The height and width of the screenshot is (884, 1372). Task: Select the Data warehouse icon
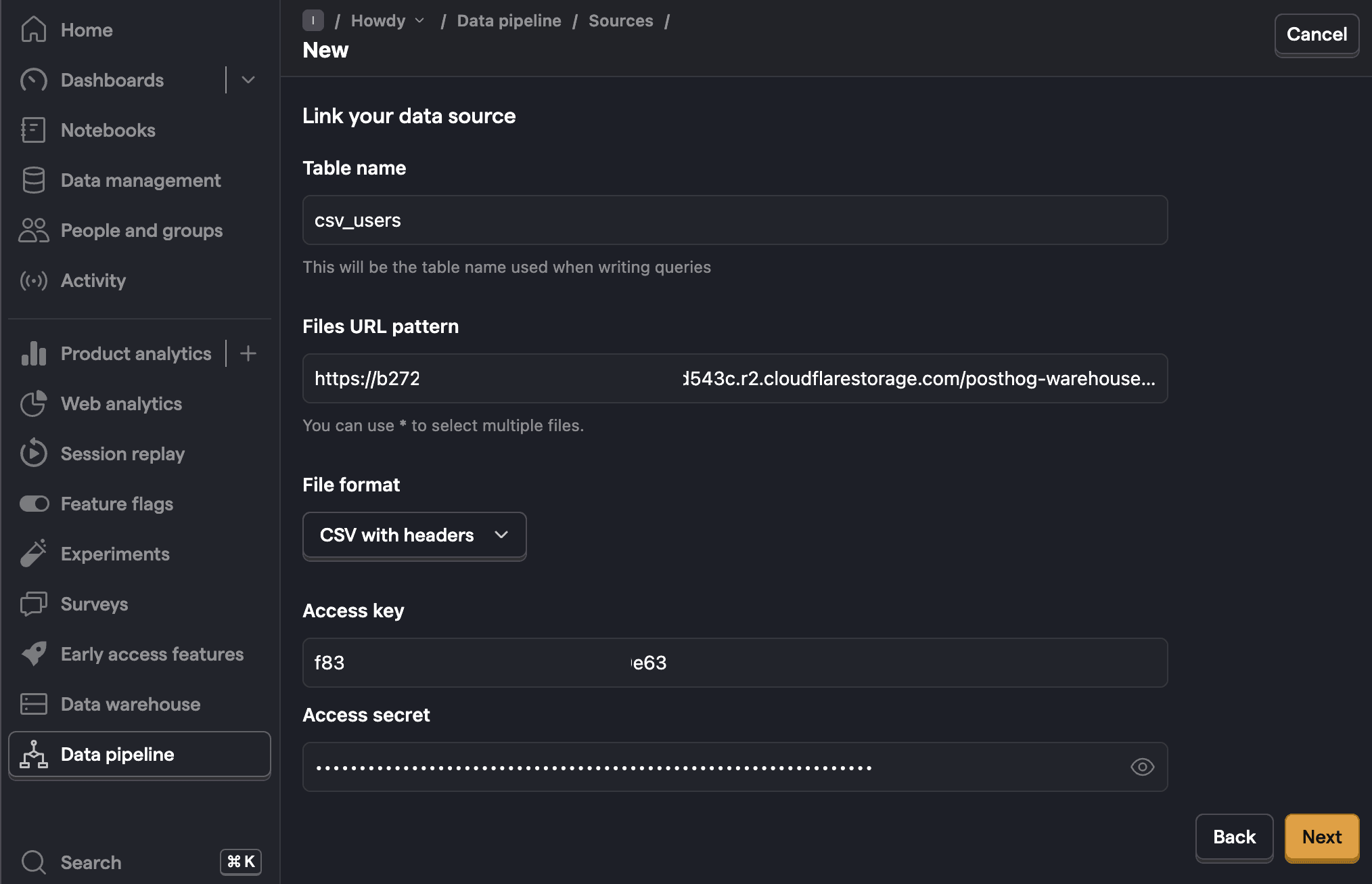(34, 704)
